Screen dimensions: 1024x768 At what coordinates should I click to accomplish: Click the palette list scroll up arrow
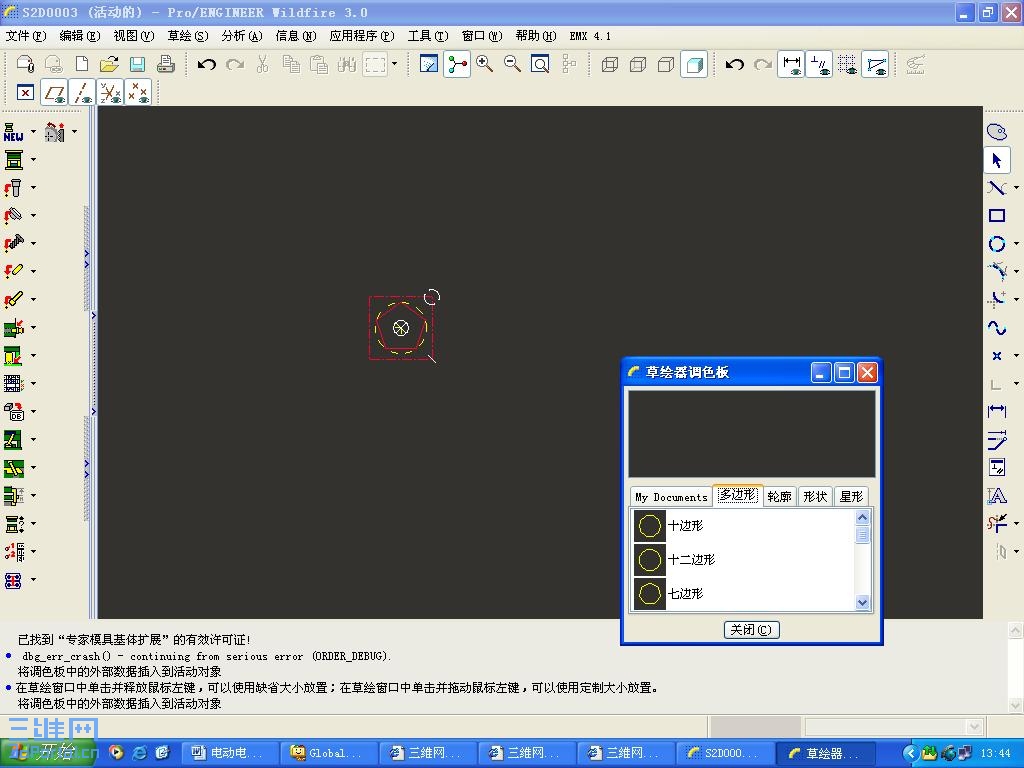pyautogui.click(x=863, y=517)
